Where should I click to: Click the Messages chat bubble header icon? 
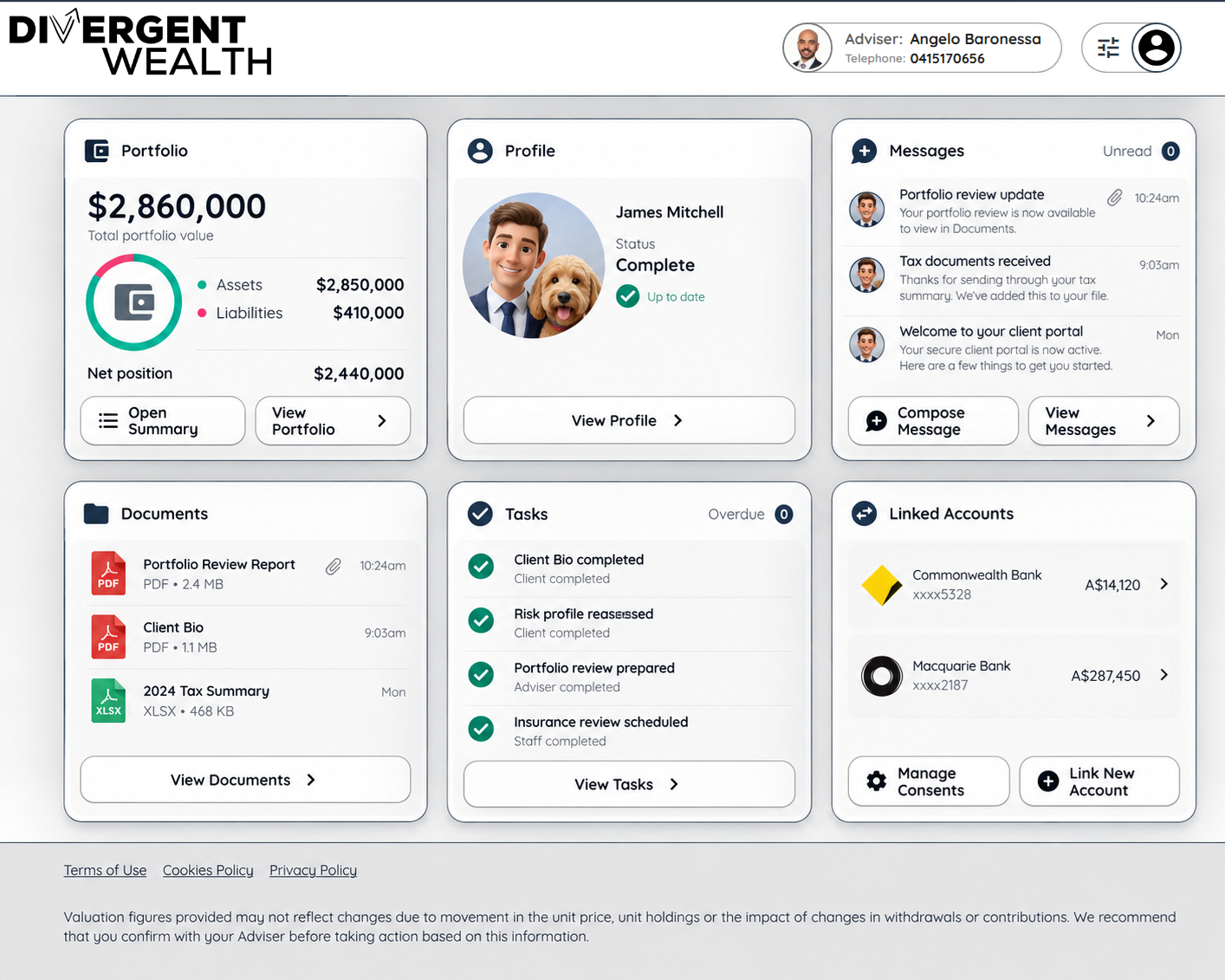(864, 151)
